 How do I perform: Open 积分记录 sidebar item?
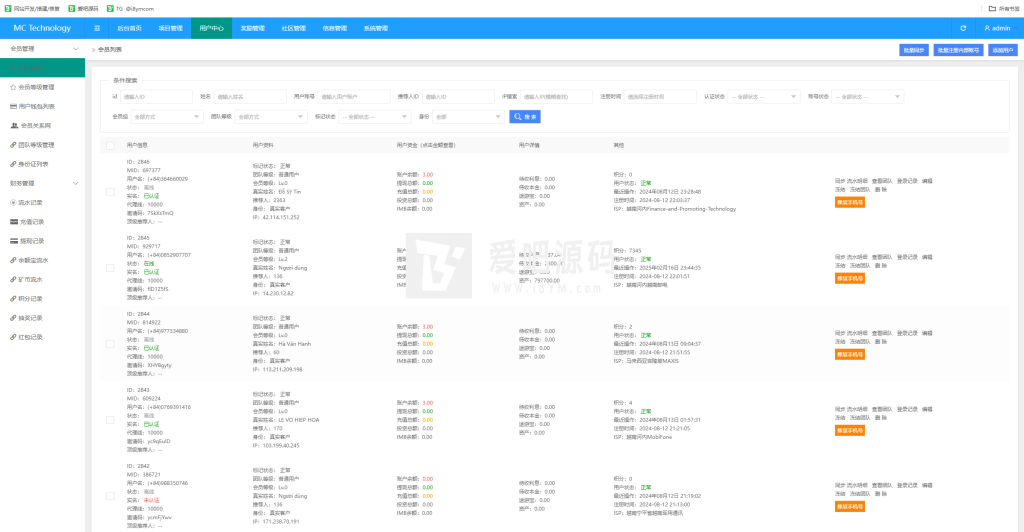(x=42, y=299)
